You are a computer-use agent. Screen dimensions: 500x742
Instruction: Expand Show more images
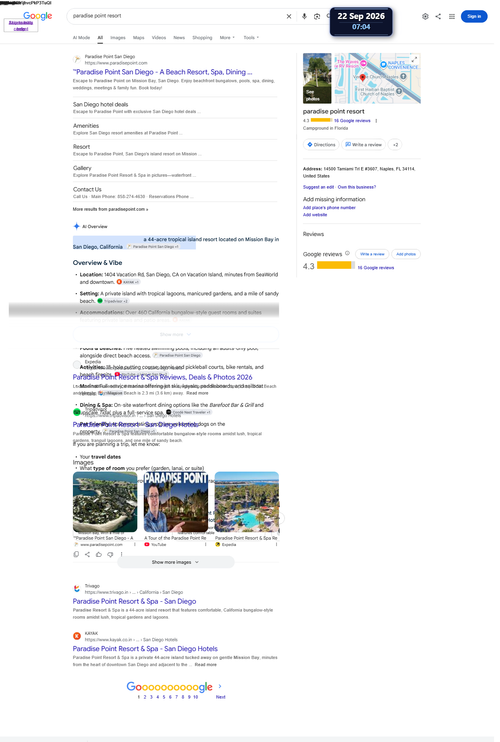pos(175,562)
